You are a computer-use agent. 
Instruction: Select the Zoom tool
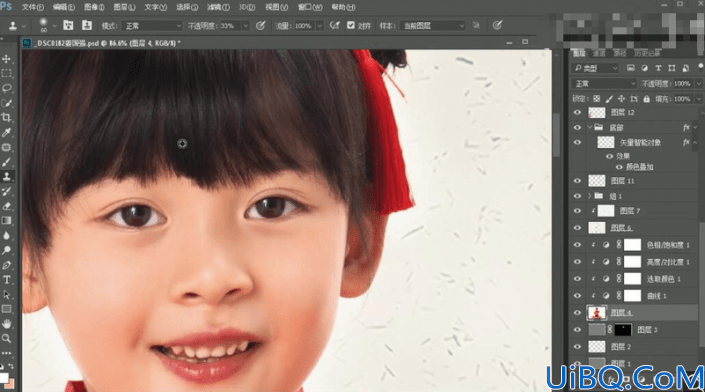click(7, 338)
